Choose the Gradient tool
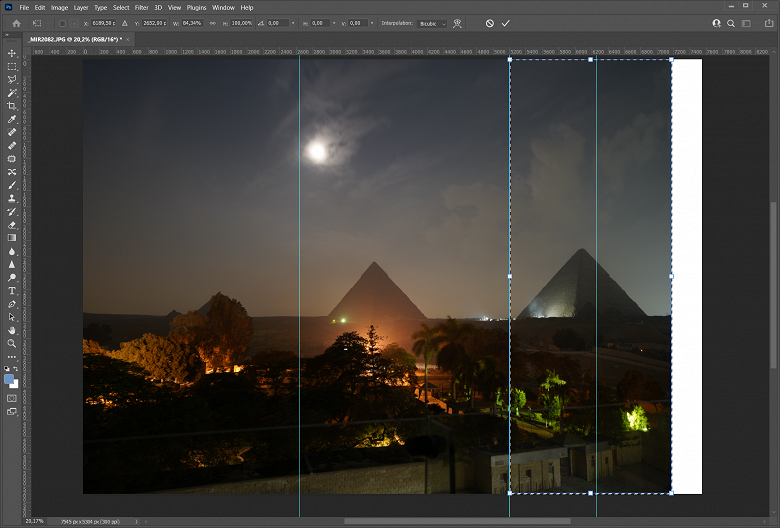 tap(12, 238)
